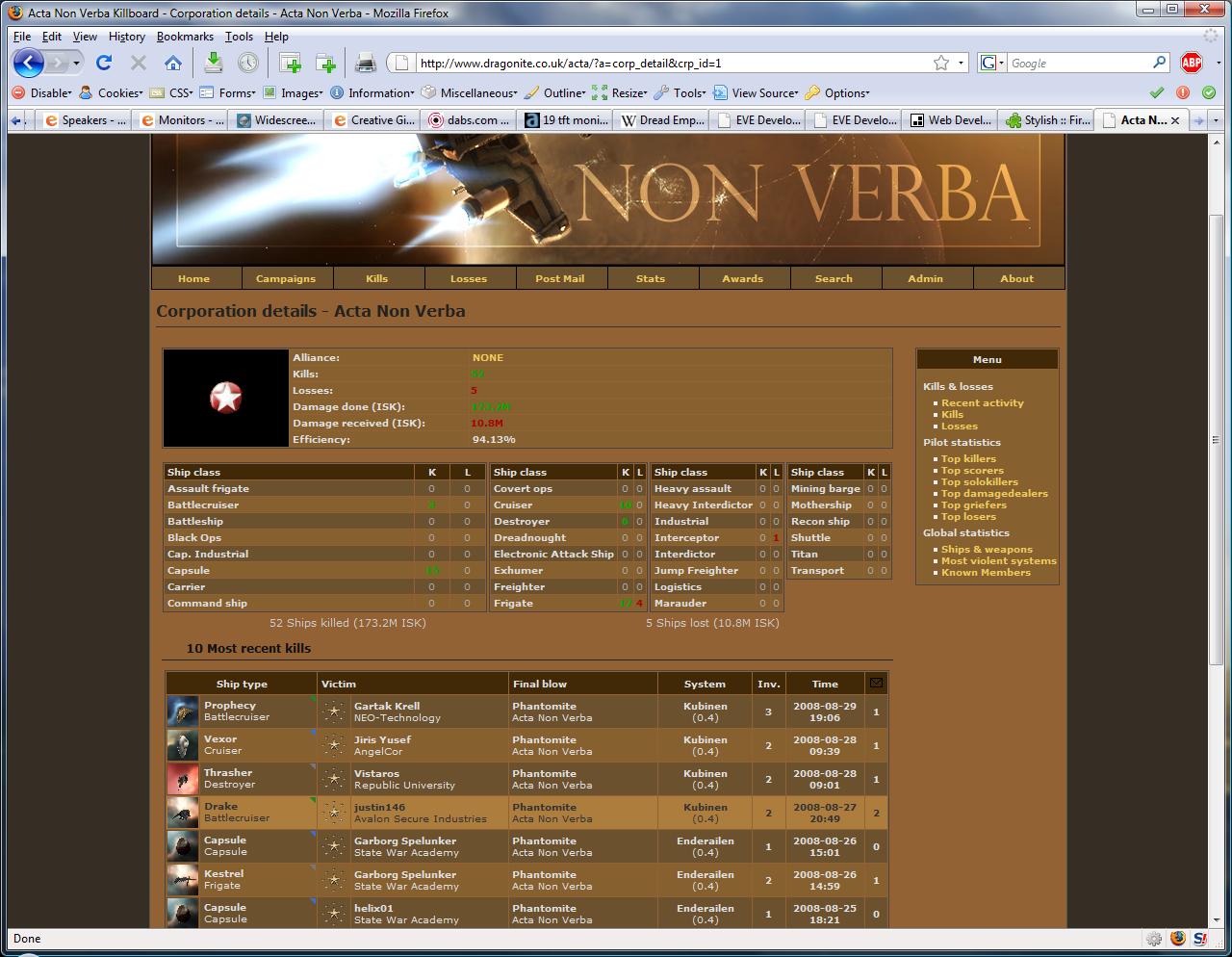Open the CSS dropdown
The height and width of the screenshot is (957, 1232).
171,93
